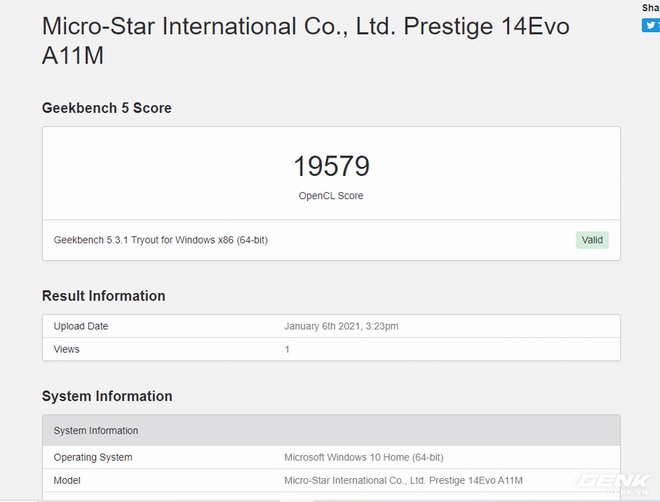
Task: Select the Views row label
Action: [x=67, y=349]
